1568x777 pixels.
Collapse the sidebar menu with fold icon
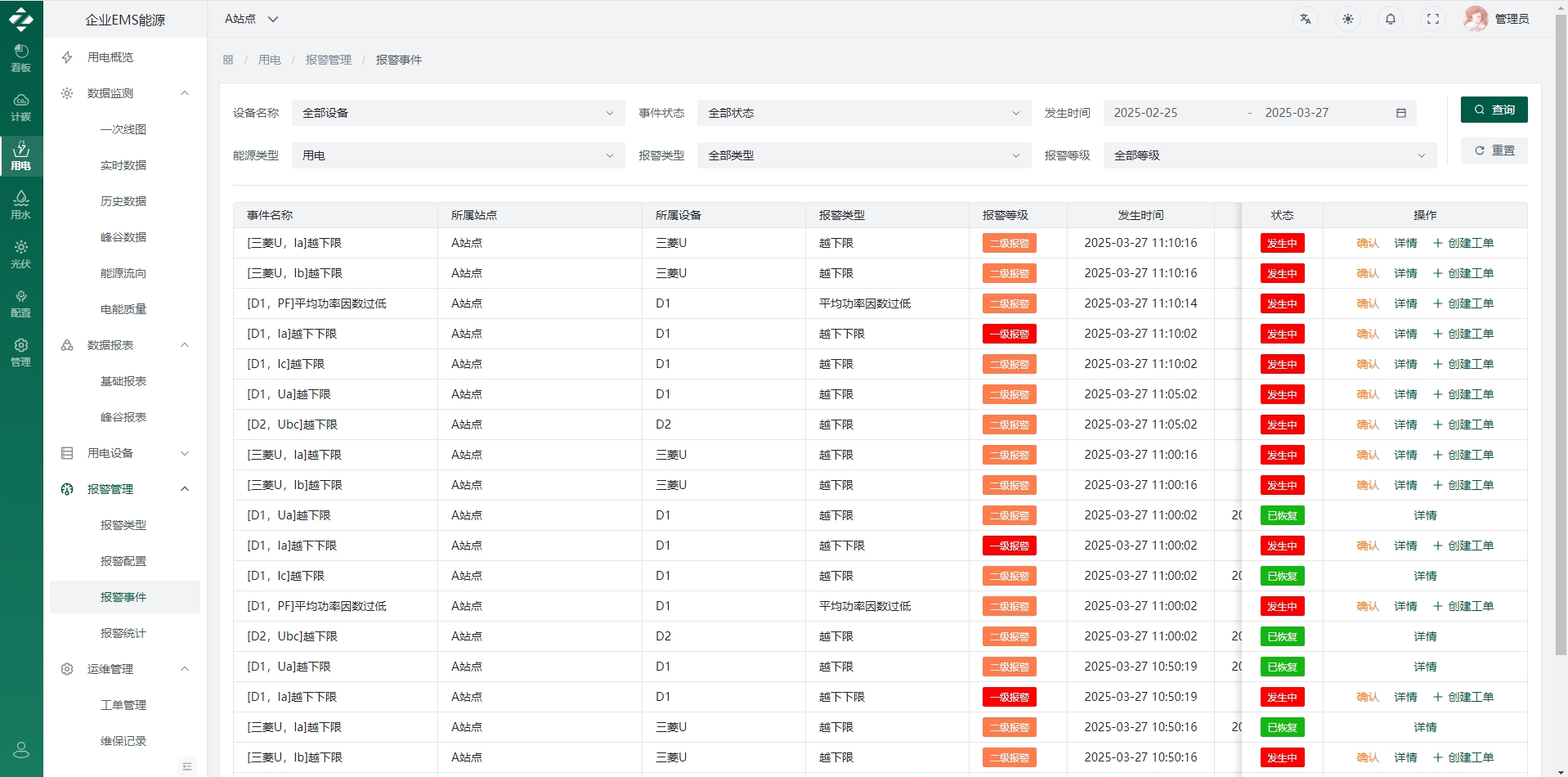tap(187, 766)
